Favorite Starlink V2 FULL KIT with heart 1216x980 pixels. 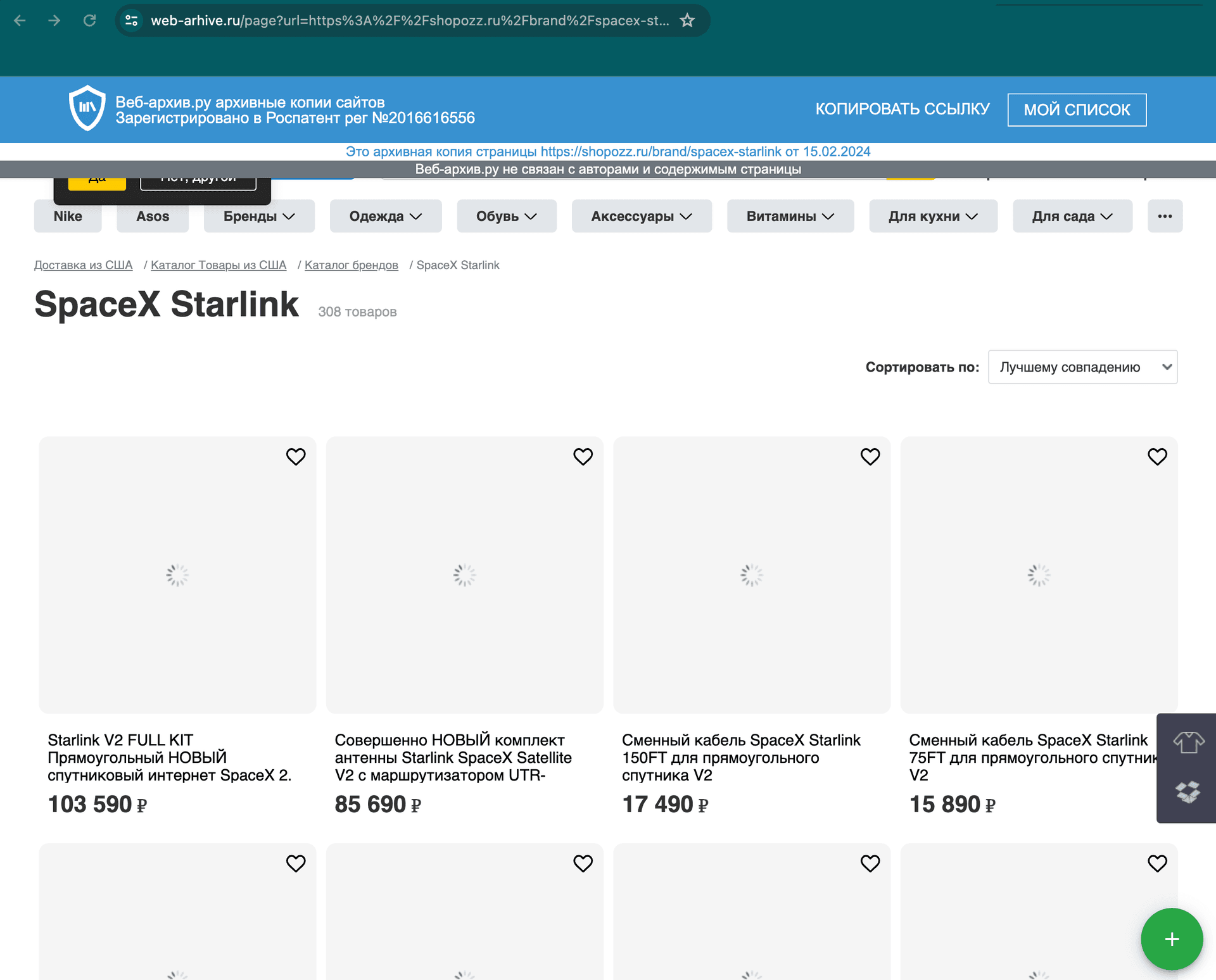coord(296,456)
